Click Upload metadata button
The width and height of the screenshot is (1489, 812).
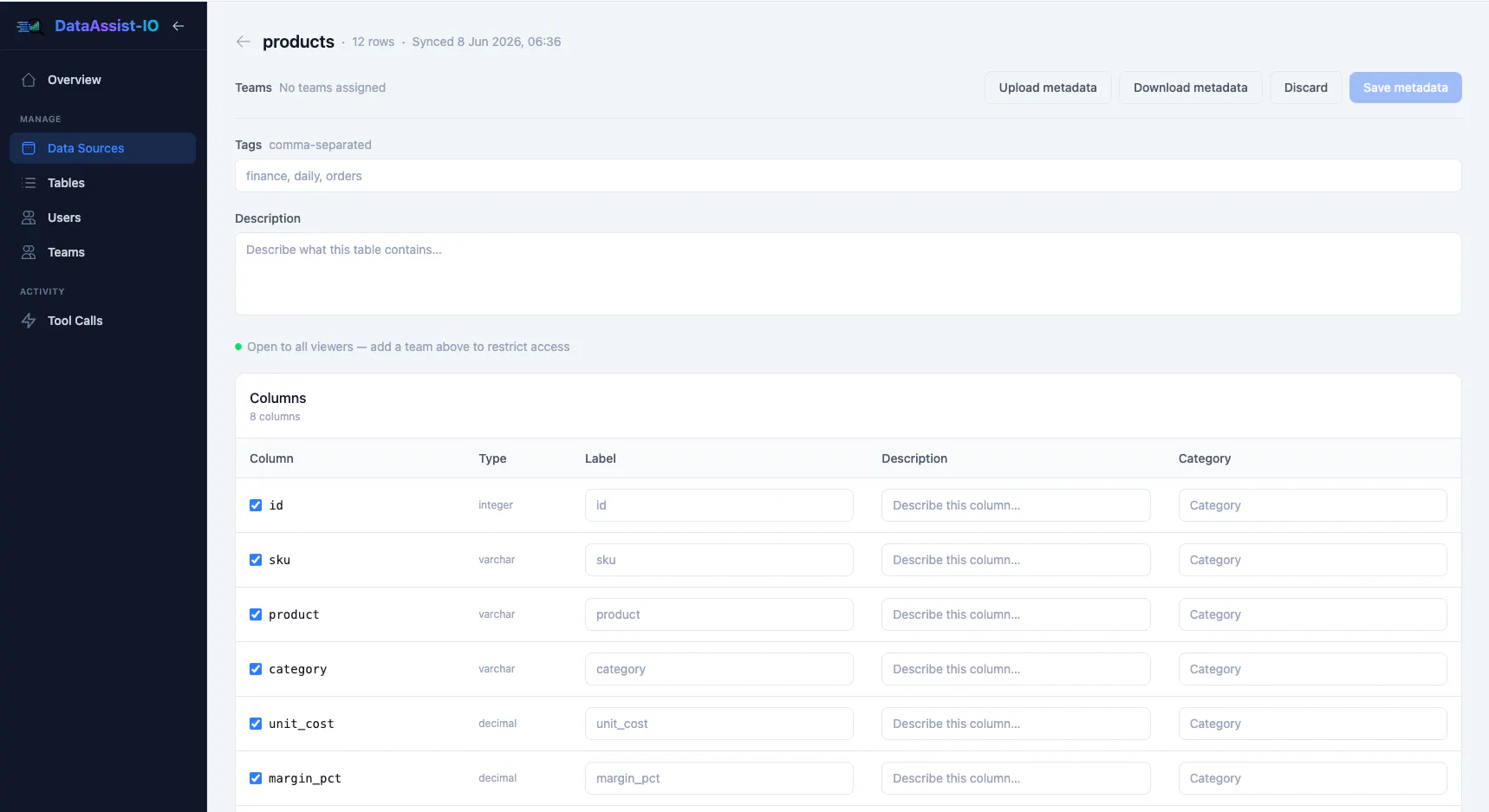click(x=1048, y=88)
